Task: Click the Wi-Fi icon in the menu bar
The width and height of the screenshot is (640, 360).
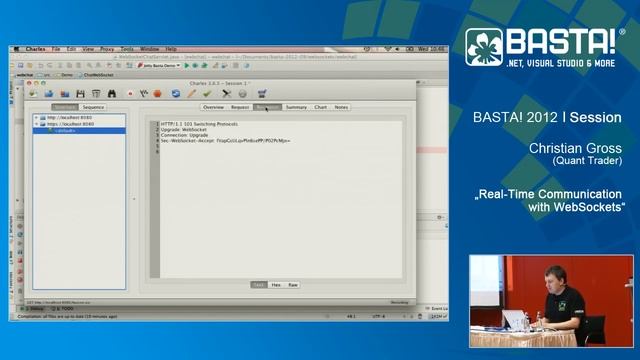Action: click(387, 49)
